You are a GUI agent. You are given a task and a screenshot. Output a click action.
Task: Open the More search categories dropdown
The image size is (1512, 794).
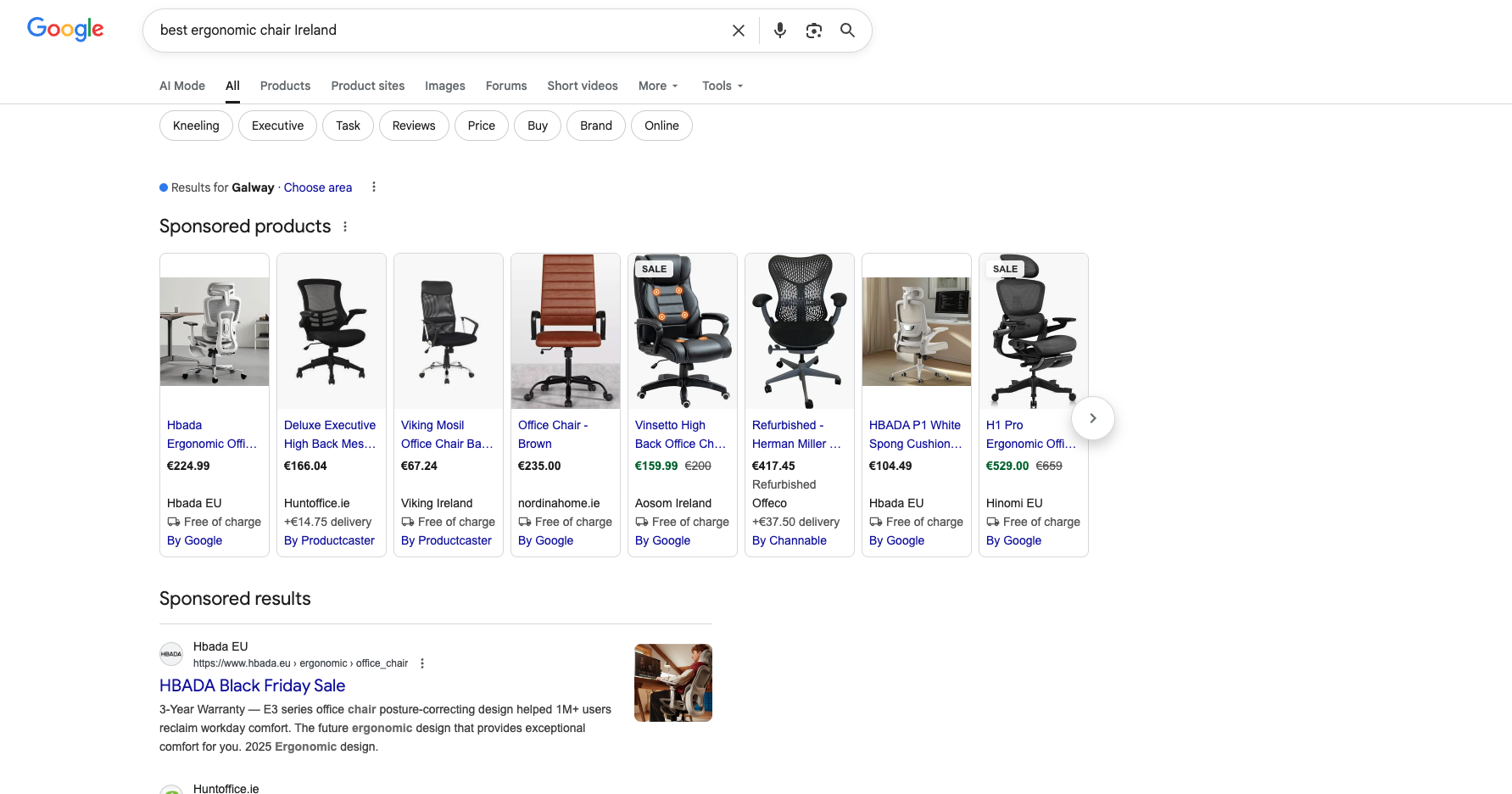[658, 86]
